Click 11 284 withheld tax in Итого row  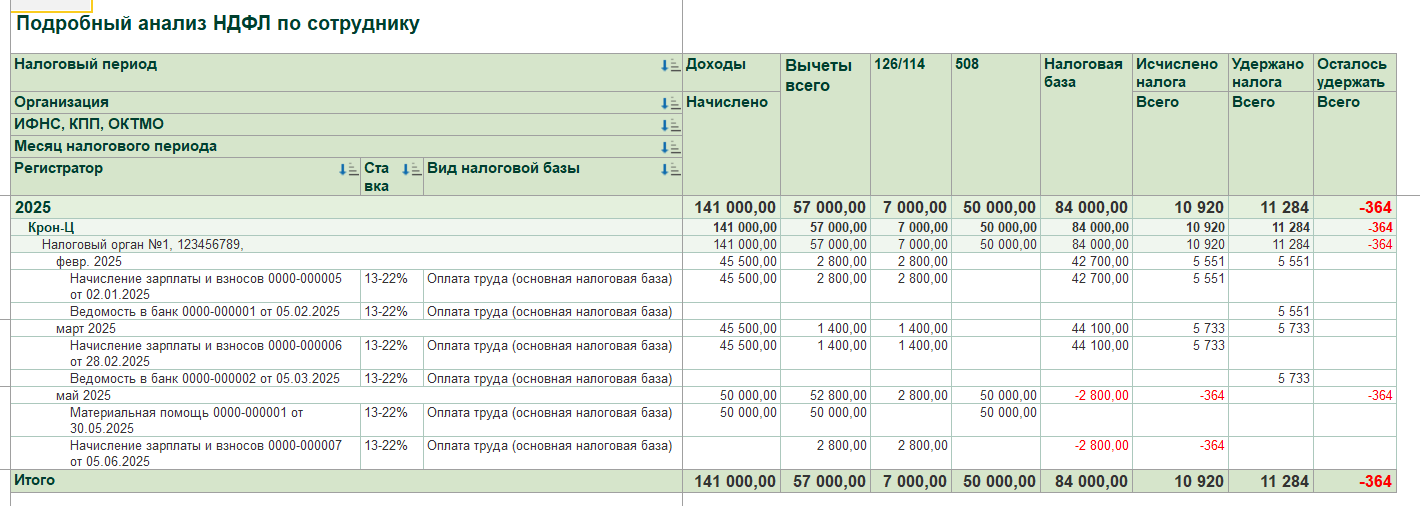coord(1284,482)
